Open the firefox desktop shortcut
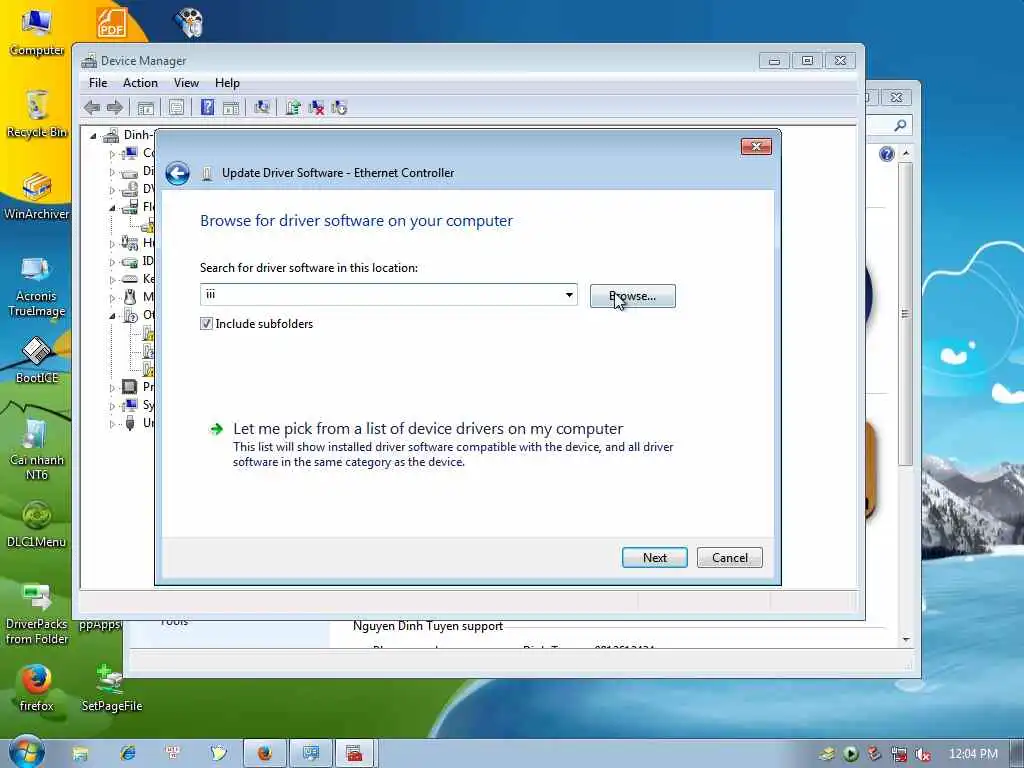Viewport: 1024px width, 768px height. pyautogui.click(x=37, y=688)
